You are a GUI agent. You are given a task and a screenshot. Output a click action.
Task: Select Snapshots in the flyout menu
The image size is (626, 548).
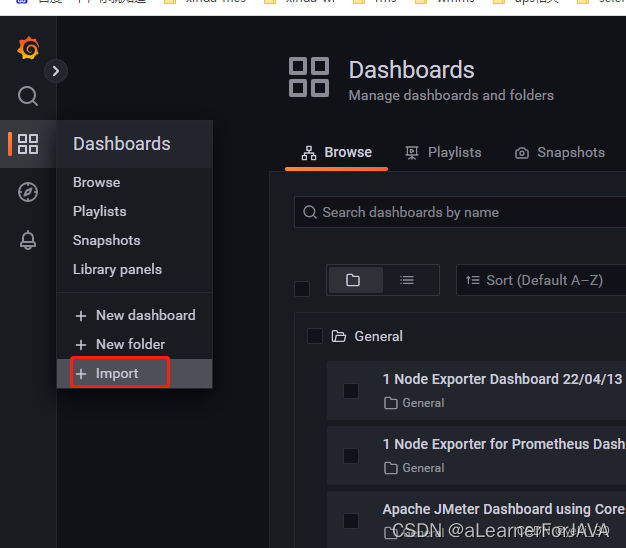click(107, 240)
